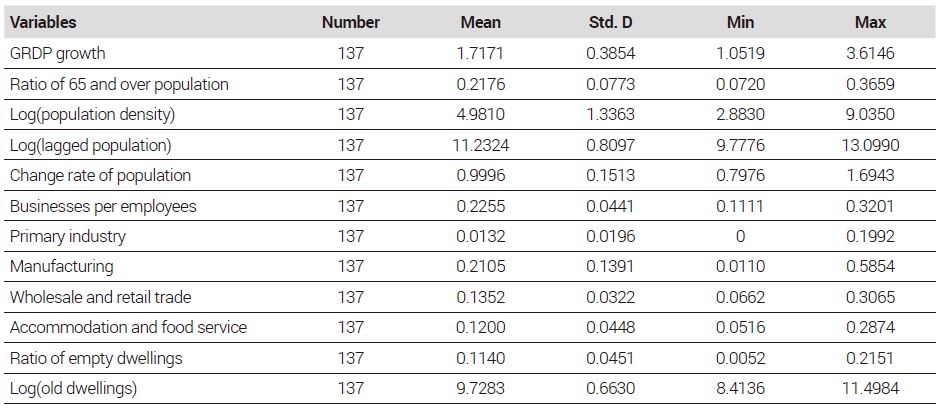The image size is (941, 409).
Task: Click Wholesale and retail trade label
Action: click(x=101, y=297)
